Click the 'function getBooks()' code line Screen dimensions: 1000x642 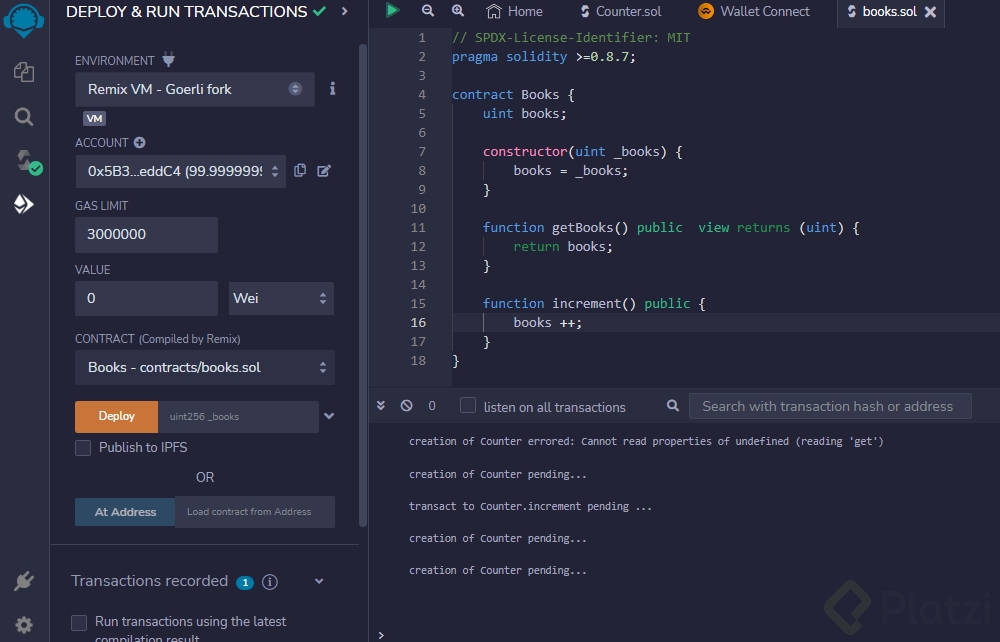[x=671, y=228]
